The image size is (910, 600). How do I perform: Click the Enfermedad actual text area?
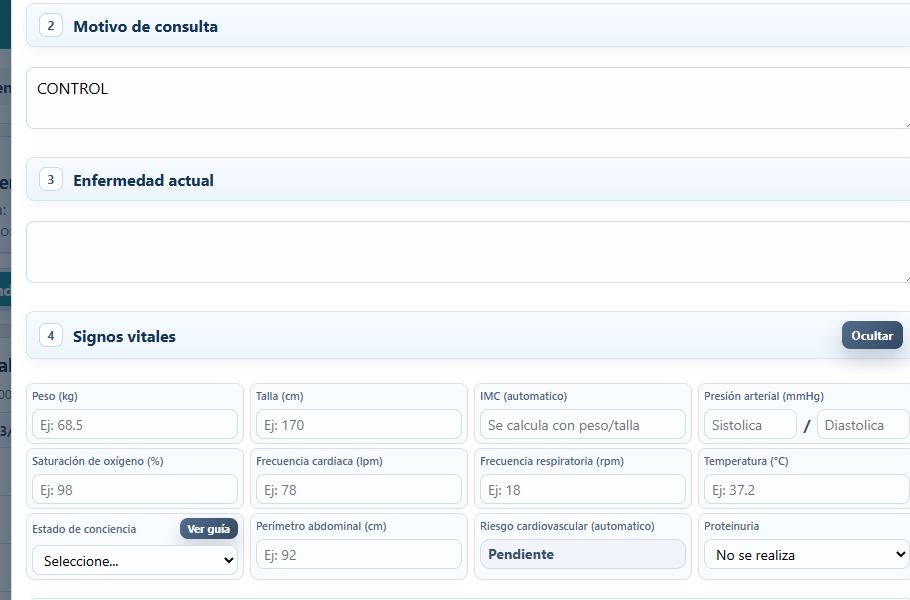(x=468, y=252)
